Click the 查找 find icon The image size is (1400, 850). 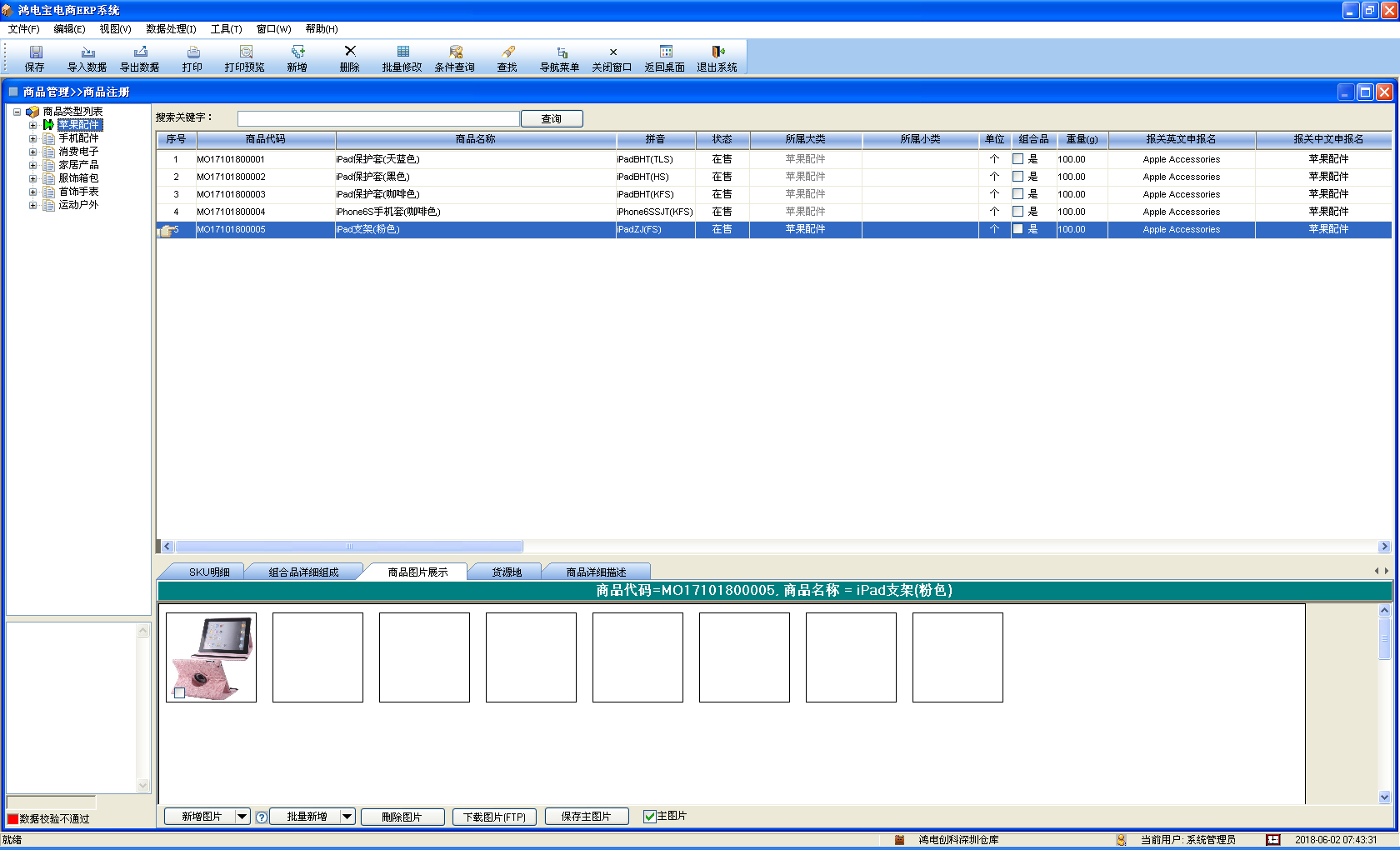(507, 52)
